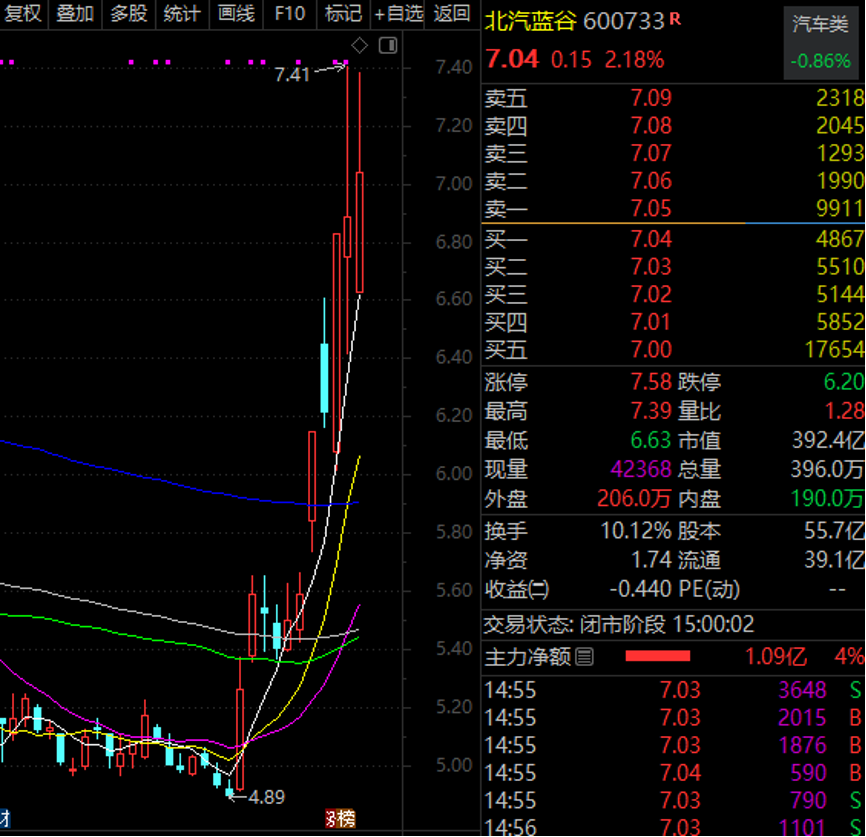Click the 7.00 price axis label
866x837 pixels.
[455, 183]
